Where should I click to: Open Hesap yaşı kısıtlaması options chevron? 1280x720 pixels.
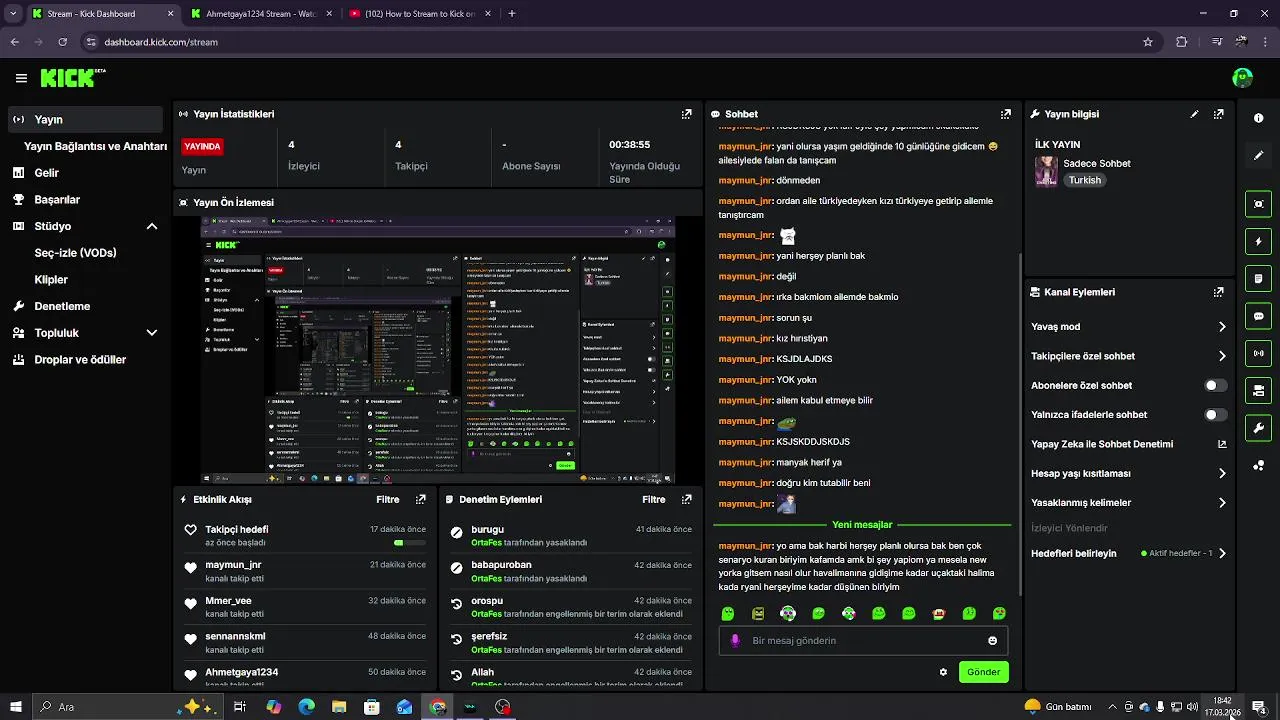click(x=1222, y=473)
